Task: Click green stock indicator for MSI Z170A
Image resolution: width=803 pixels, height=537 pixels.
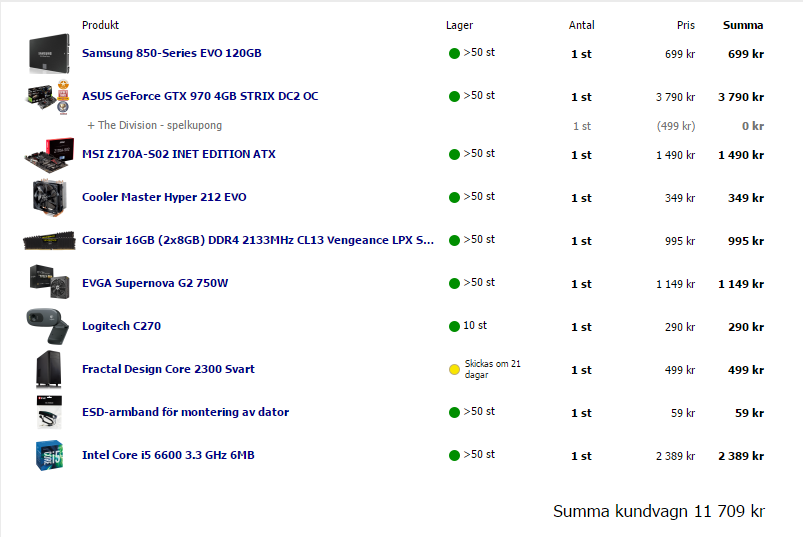Action: coord(454,154)
